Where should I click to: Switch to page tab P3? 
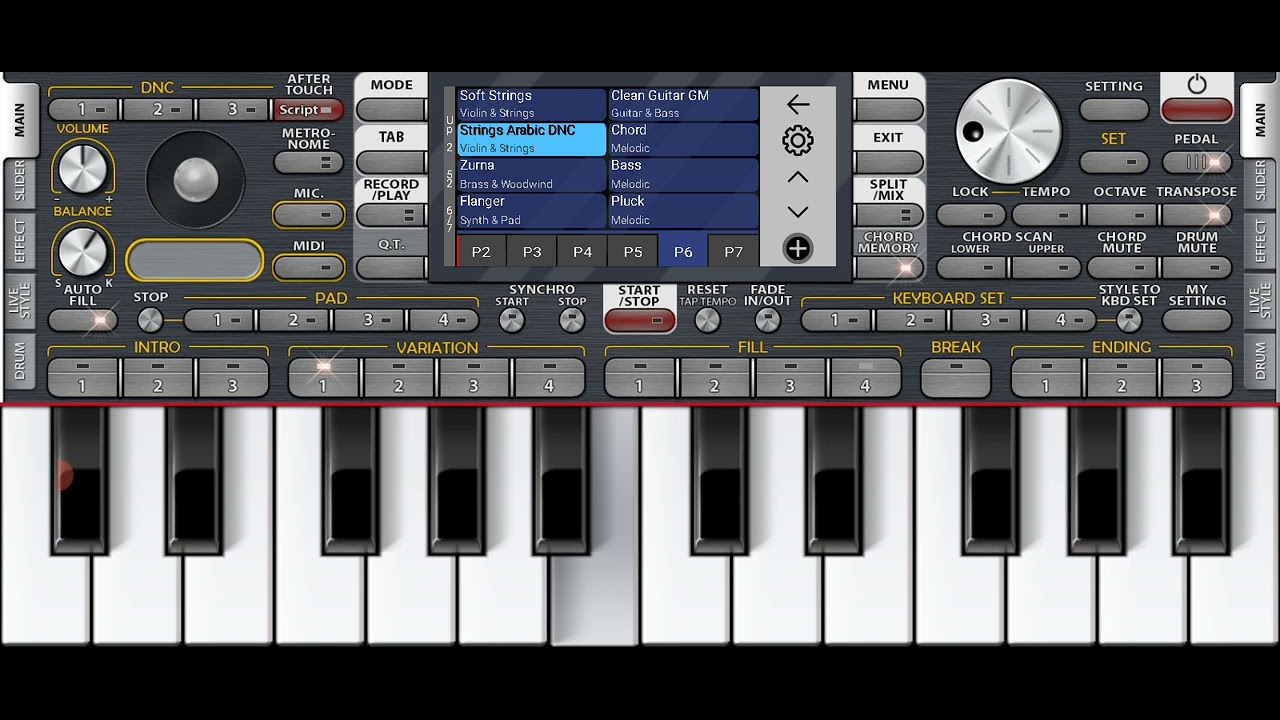pos(532,251)
